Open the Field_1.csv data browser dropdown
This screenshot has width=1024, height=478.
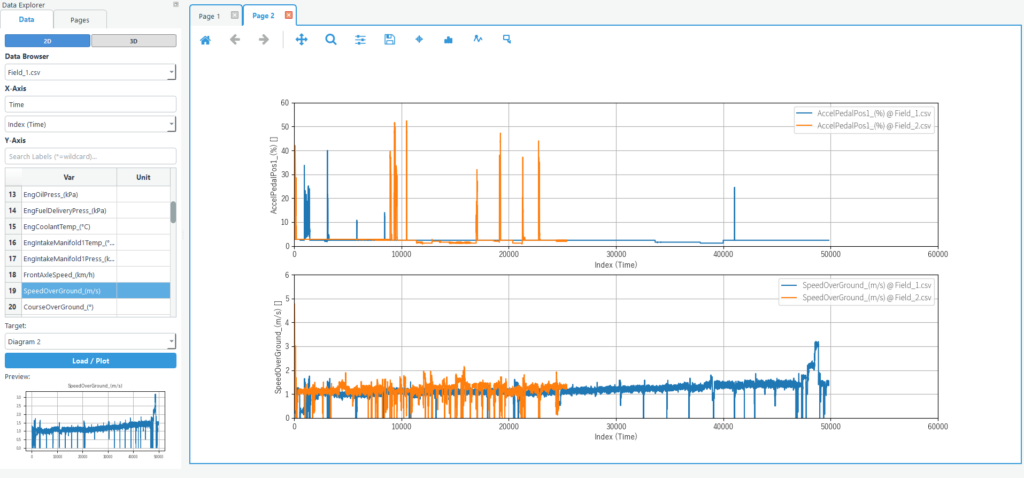[90, 73]
